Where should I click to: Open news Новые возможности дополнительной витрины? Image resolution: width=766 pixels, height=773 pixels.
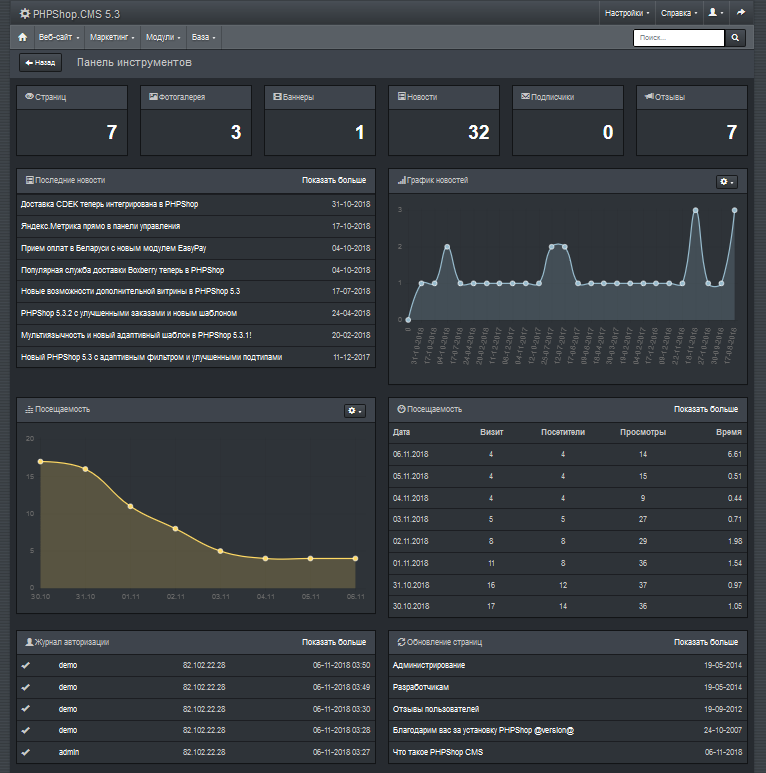pos(131,291)
